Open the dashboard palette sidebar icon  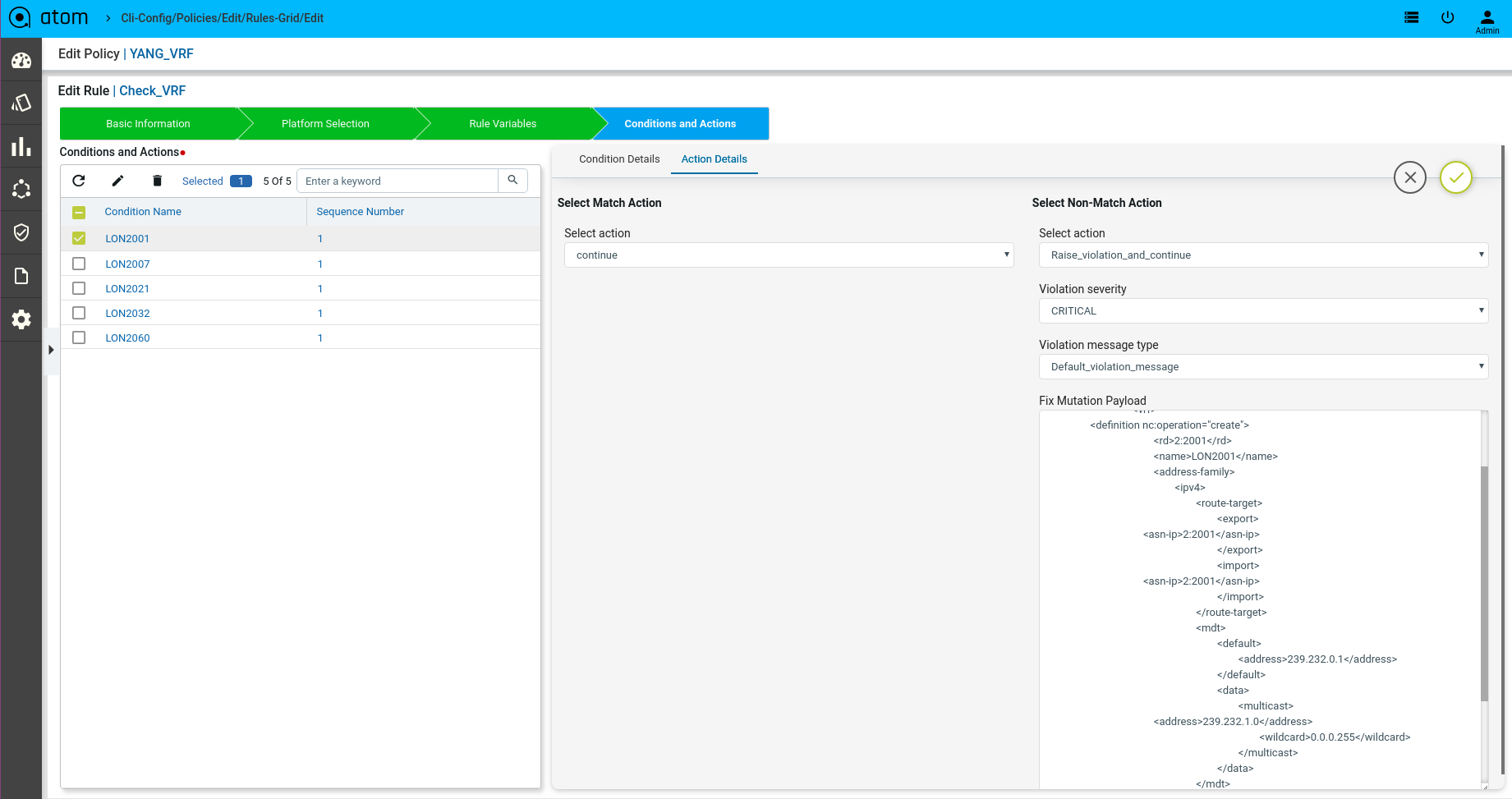21,61
